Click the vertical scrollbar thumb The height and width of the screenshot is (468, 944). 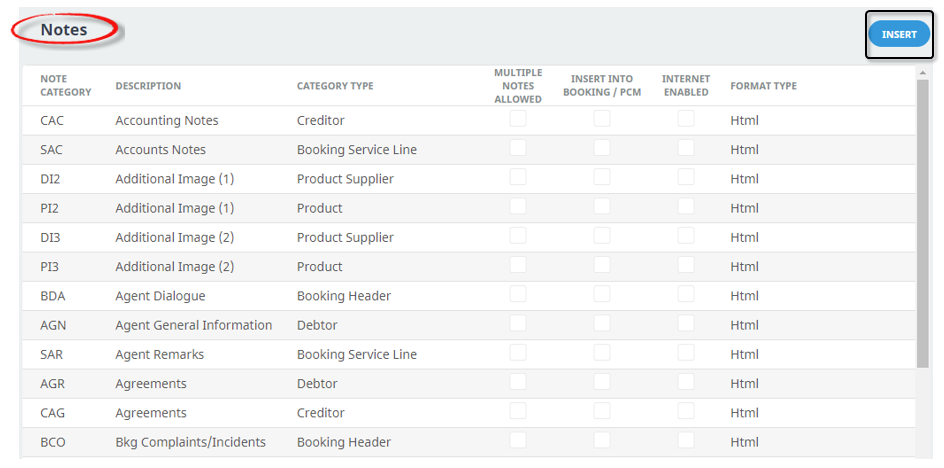pos(922,223)
